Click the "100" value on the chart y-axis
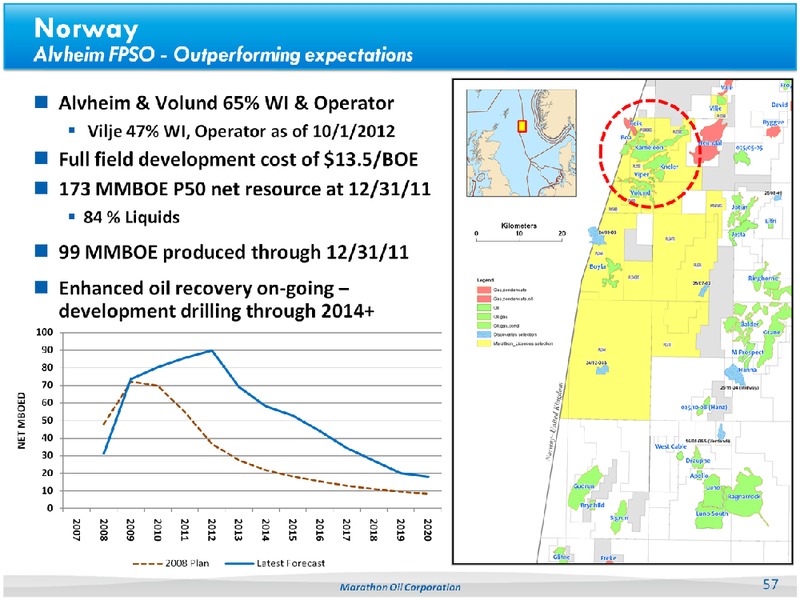This screenshot has height=600, width=800. pos(44,333)
